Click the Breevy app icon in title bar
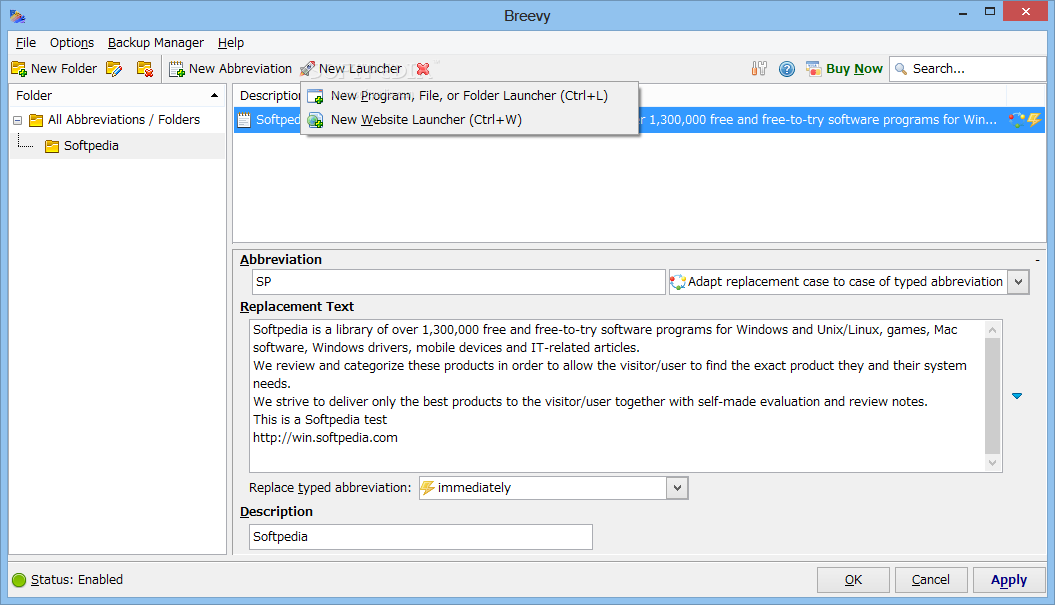Image resolution: width=1055 pixels, height=605 pixels. [x=17, y=15]
